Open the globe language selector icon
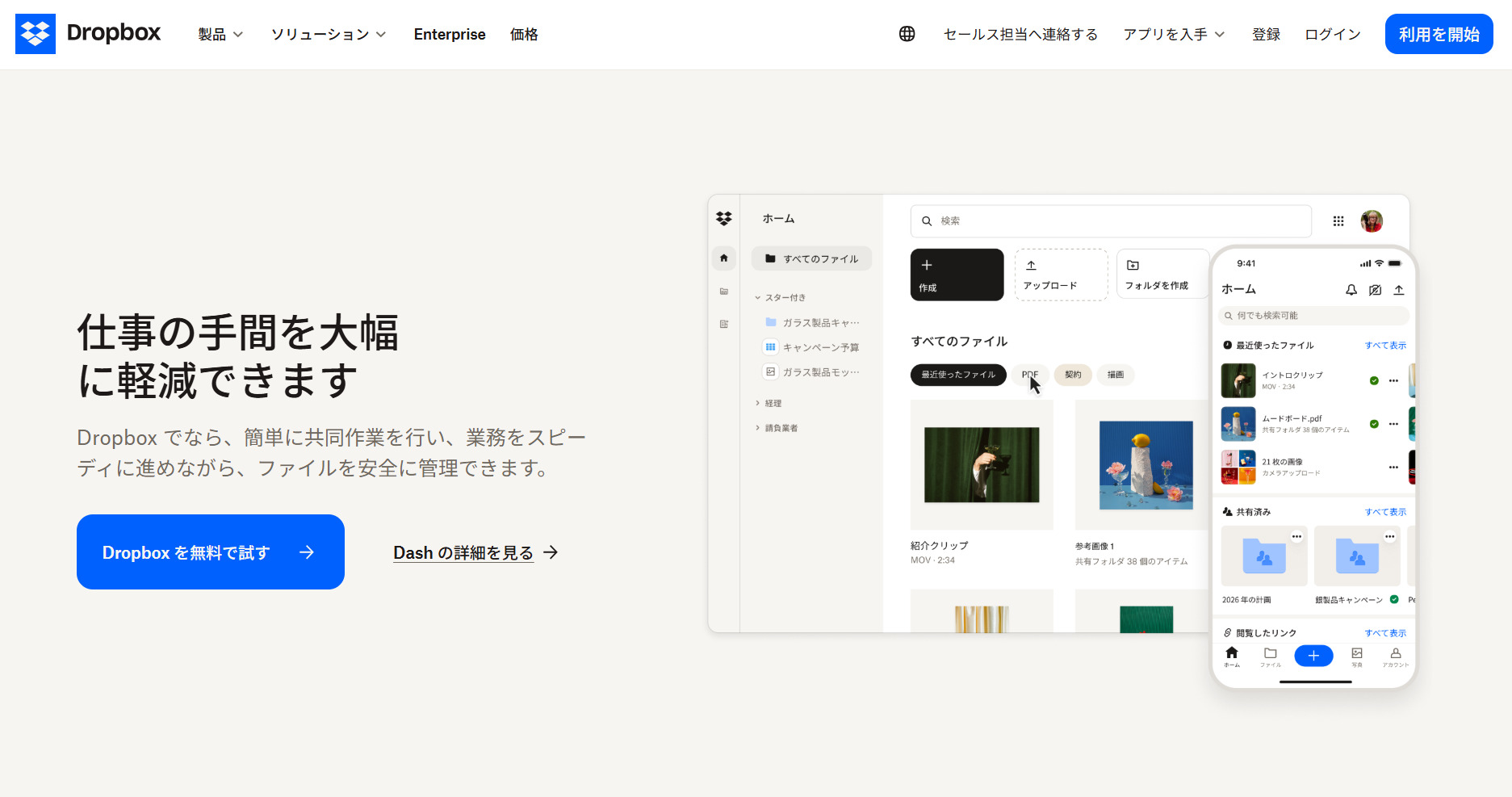The height and width of the screenshot is (797, 1512). tap(907, 34)
